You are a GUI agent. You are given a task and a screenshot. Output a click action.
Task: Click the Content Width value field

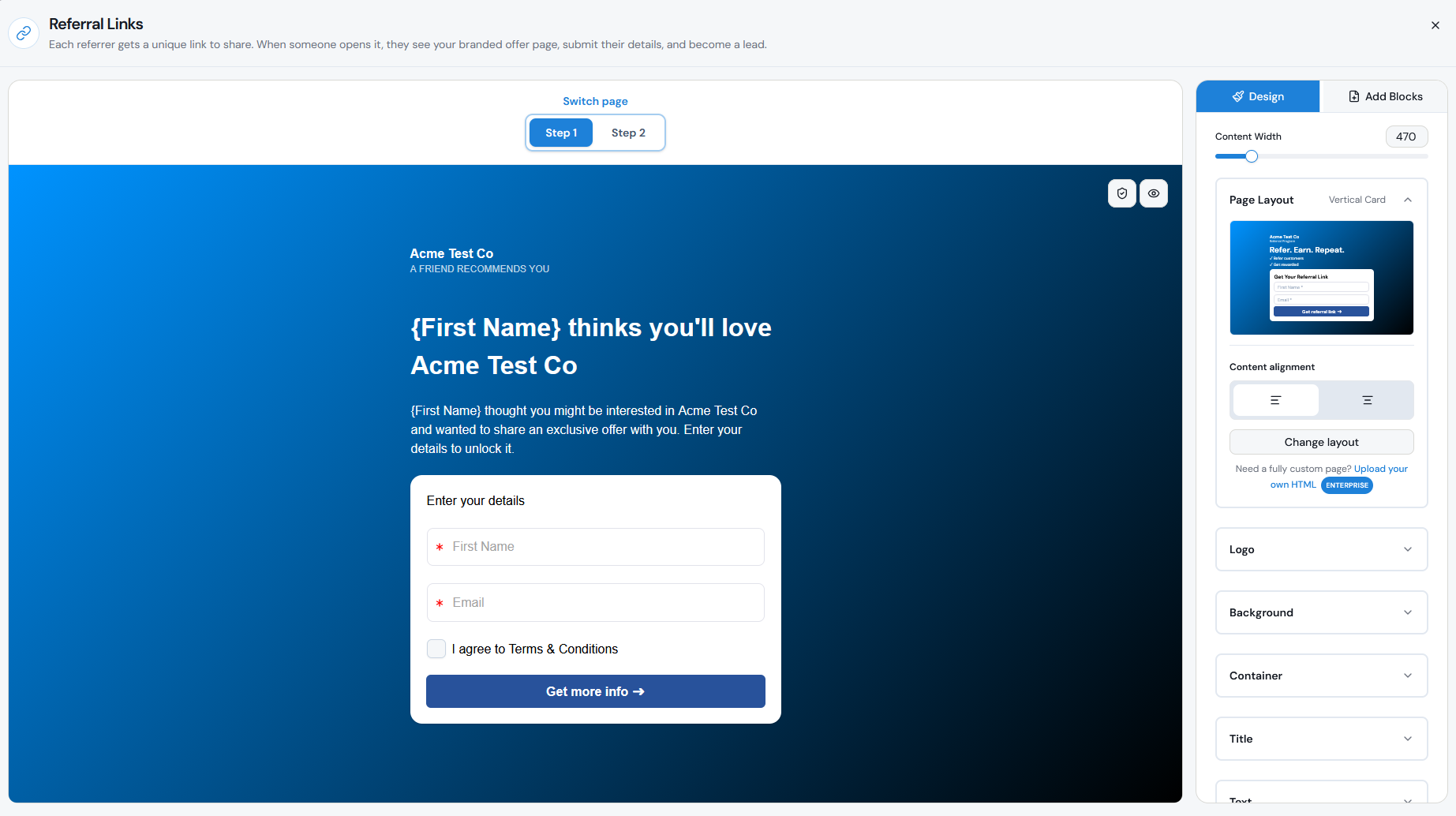pyautogui.click(x=1406, y=137)
